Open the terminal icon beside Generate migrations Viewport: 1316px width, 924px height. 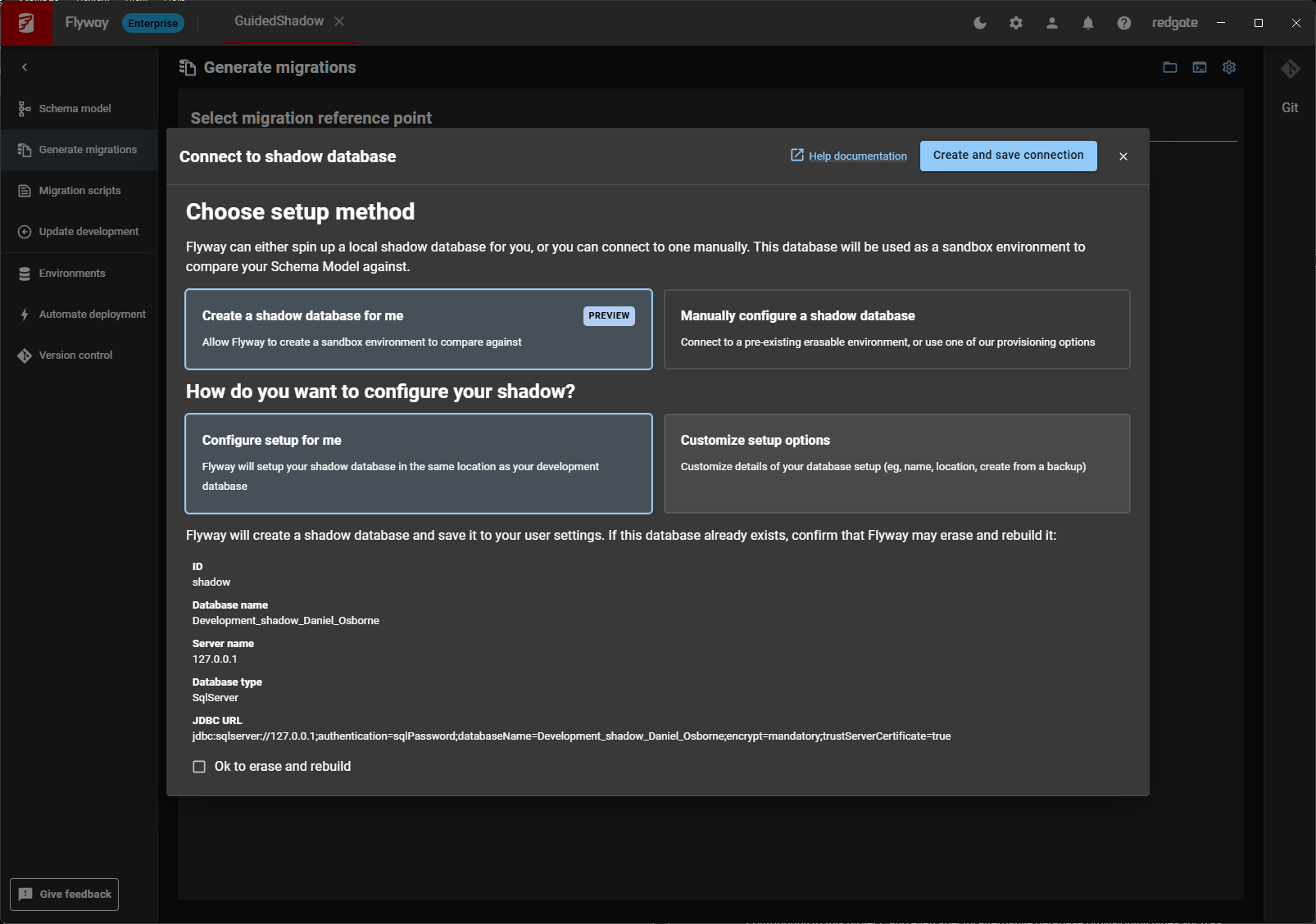[x=1199, y=67]
